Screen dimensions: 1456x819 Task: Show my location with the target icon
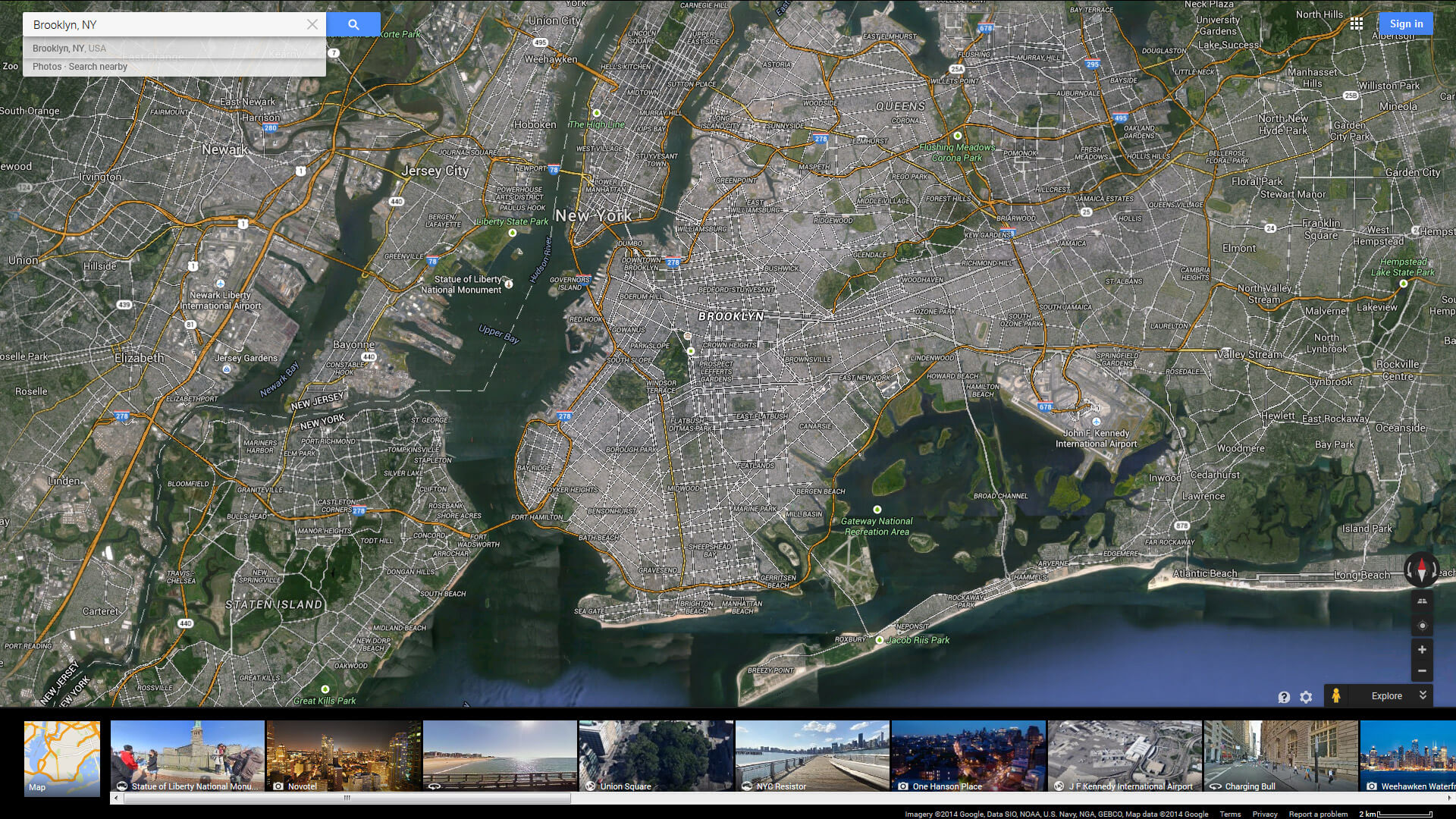tap(1422, 626)
